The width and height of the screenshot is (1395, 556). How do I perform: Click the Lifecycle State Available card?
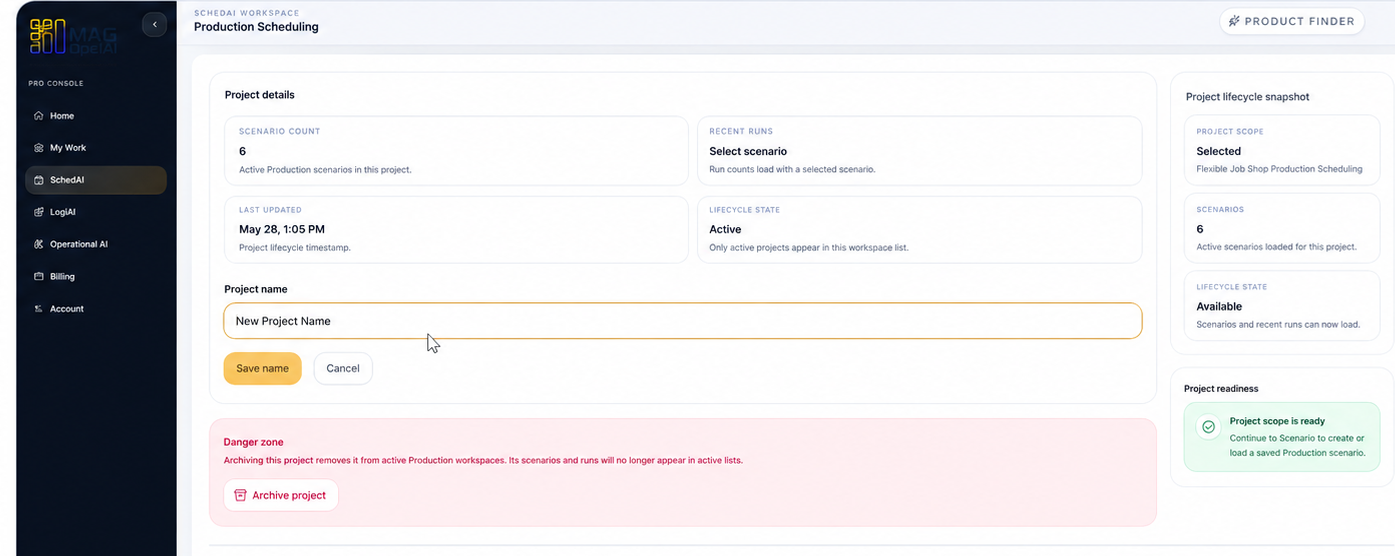click(x=1283, y=306)
